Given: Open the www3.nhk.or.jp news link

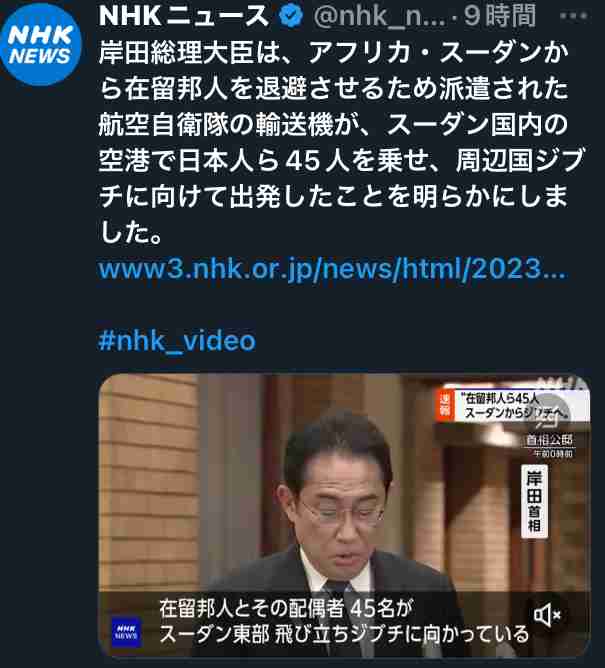Looking at the screenshot, I should click(332, 269).
